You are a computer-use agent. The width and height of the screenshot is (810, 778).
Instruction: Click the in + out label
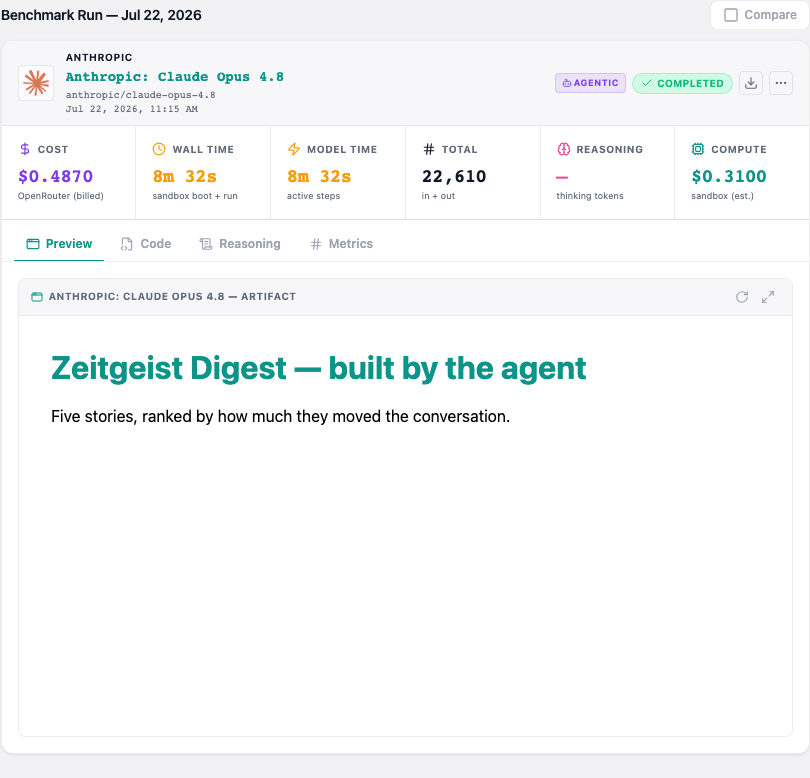pyautogui.click(x=438, y=196)
